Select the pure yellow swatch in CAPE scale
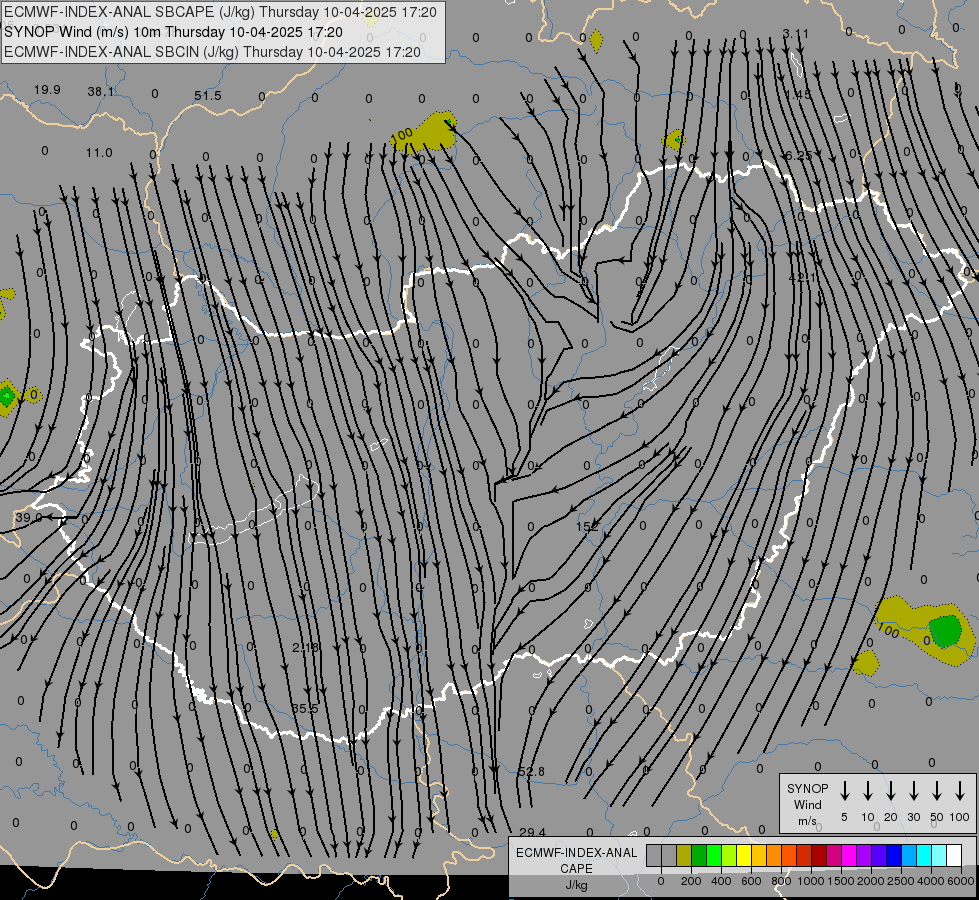The height and width of the screenshot is (900, 979). tap(744, 855)
